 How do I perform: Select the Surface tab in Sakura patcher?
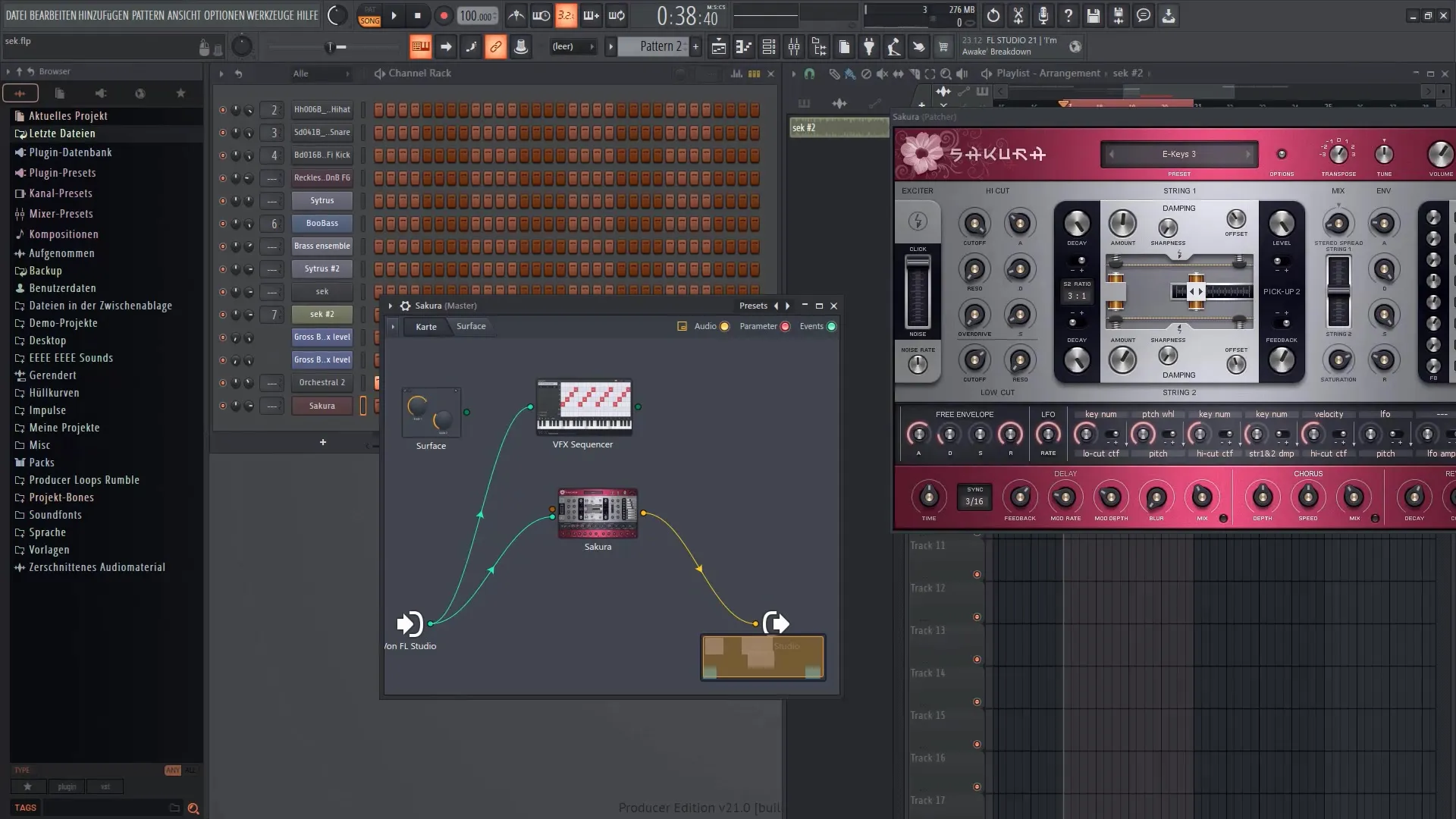coord(470,325)
